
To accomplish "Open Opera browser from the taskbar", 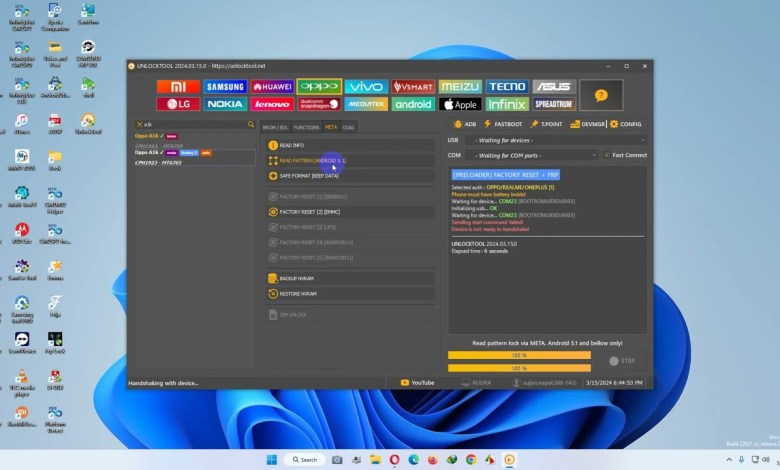I will coord(394,460).
